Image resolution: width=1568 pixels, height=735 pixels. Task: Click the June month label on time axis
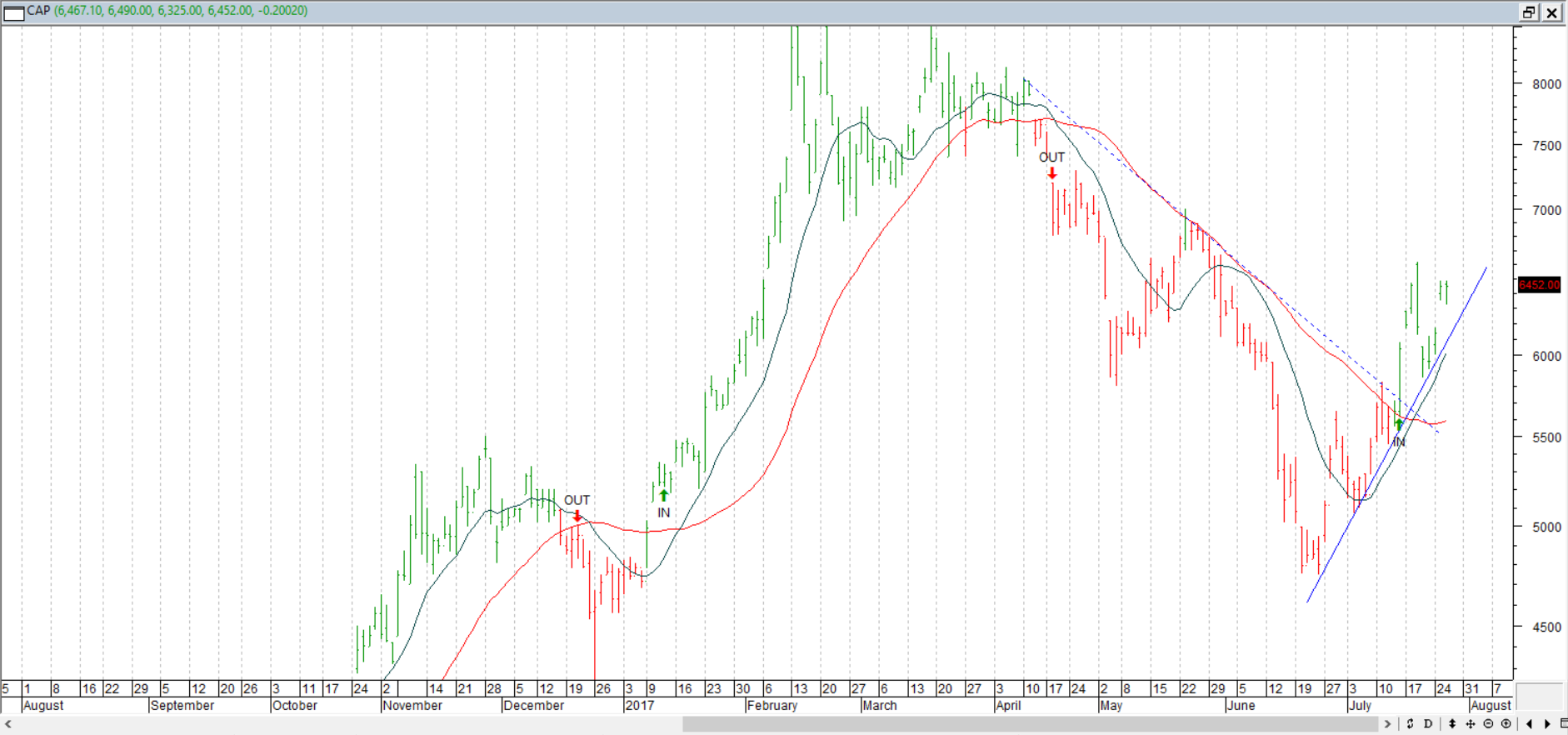pos(1241,705)
